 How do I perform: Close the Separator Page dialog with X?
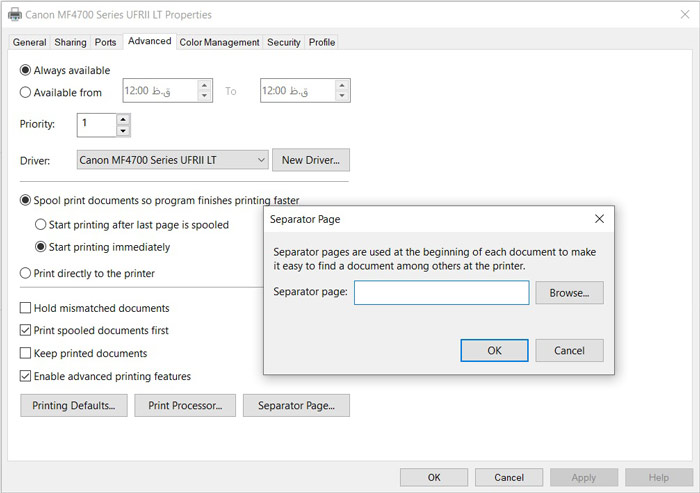[x=599, y=219]
